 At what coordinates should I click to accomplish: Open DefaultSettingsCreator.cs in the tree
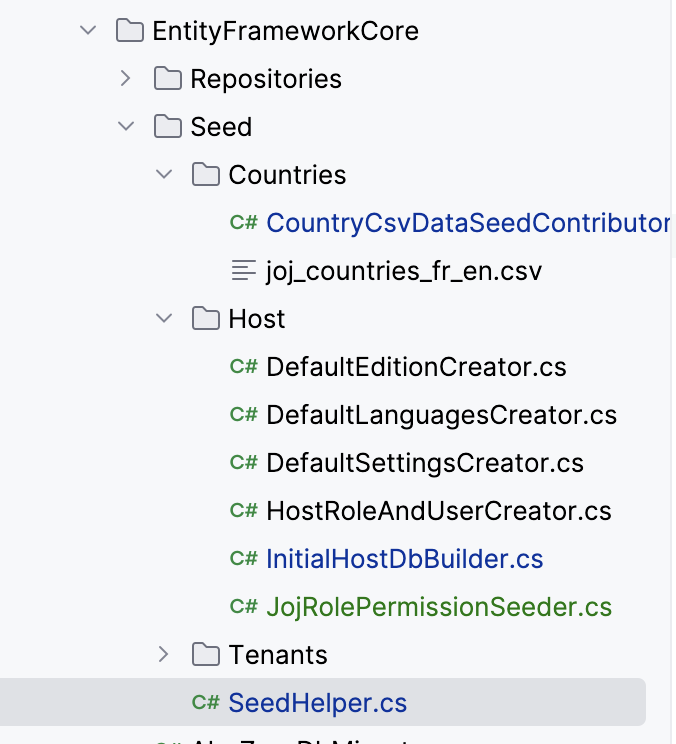(x=424, y=463)
